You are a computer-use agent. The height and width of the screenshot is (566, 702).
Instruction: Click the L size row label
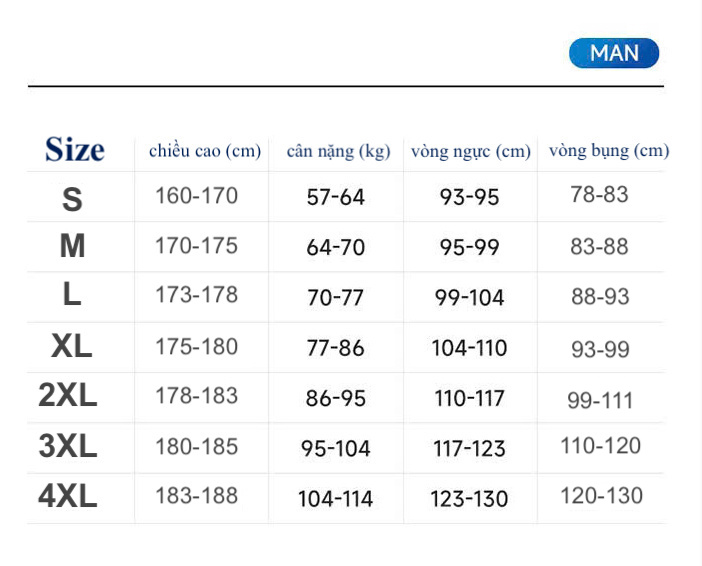pyautogui.click(x=72, y=294)
